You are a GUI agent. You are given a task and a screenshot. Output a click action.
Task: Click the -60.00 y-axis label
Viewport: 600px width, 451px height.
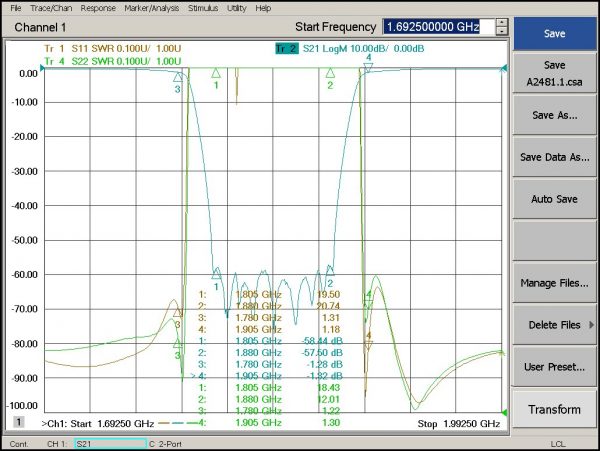click(24, 275)
